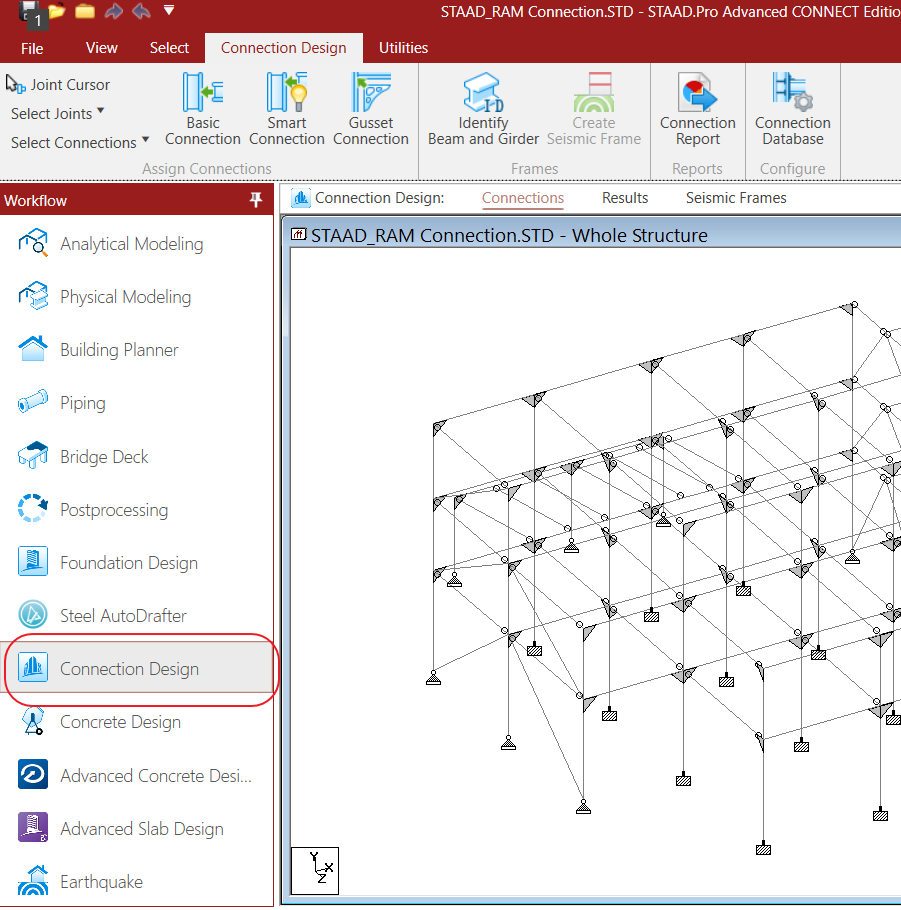This screenshot has width=901, height=910.
Task: Pin the Workflow panel
Action: coord(256,200)
